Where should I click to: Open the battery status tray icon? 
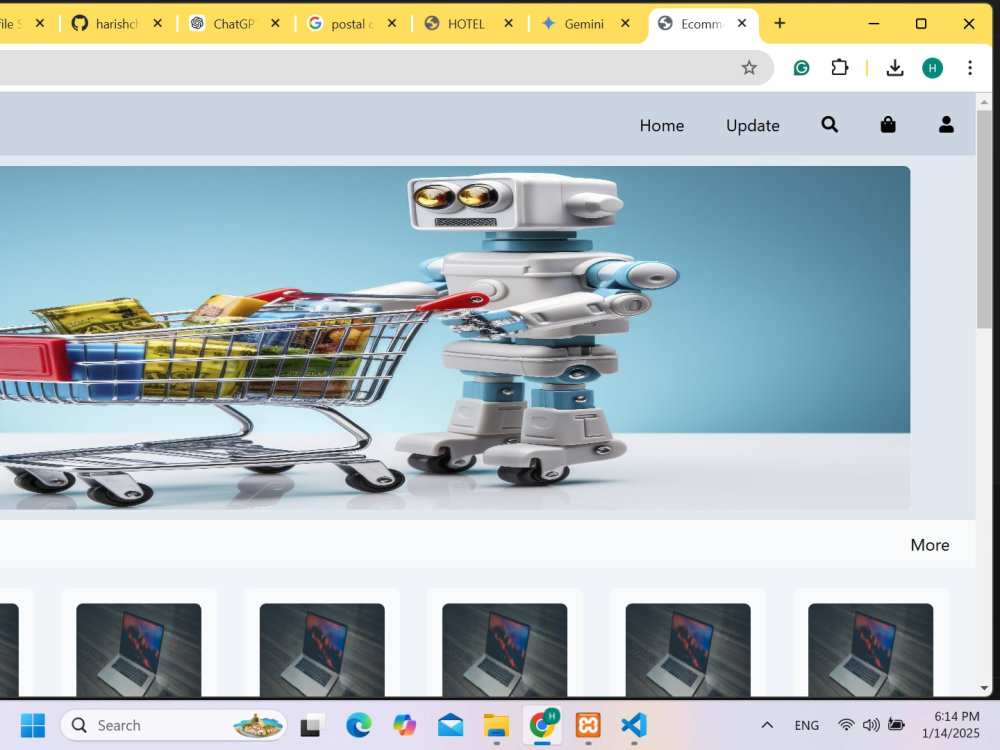[x=896, y=725]
